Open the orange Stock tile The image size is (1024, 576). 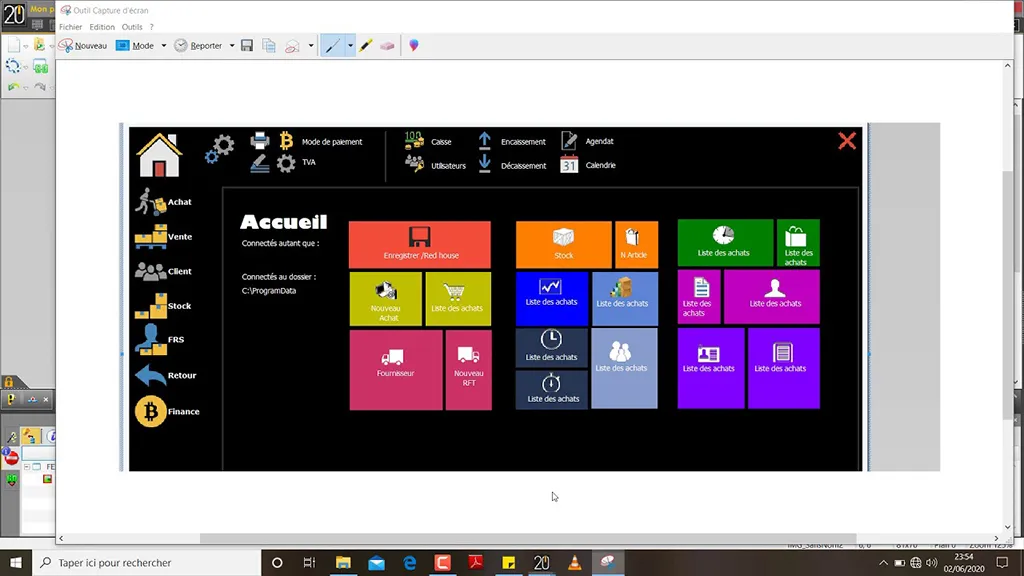pyautogui.click(x=563, y=244)
